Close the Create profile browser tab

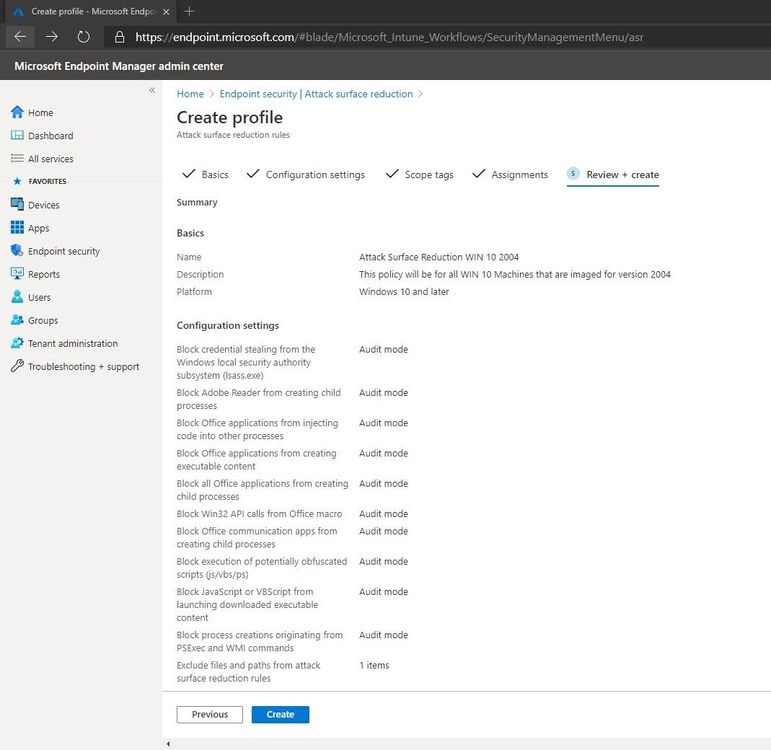coord(166,12)
